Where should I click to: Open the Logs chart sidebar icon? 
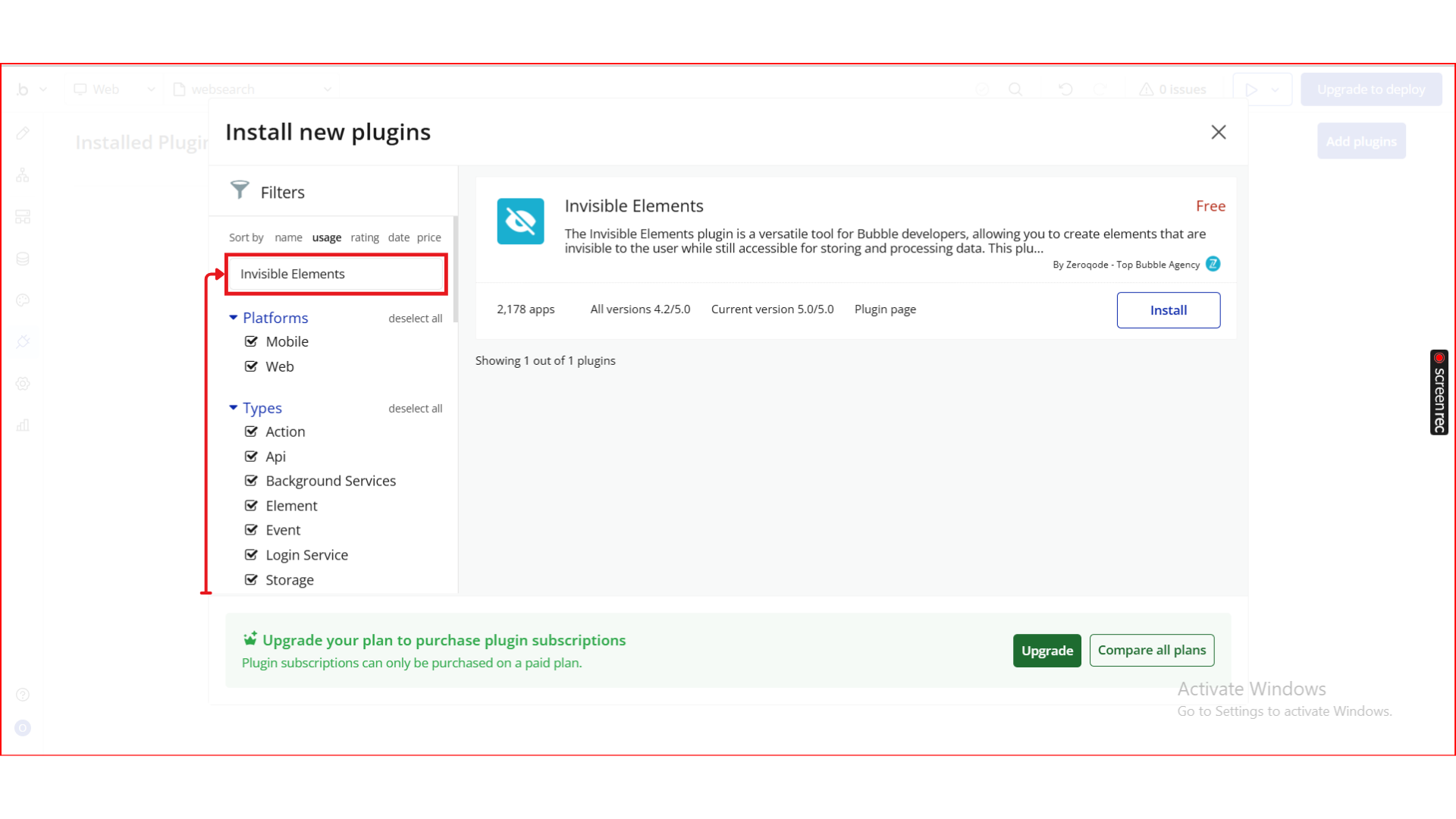(x=23, y=425)
